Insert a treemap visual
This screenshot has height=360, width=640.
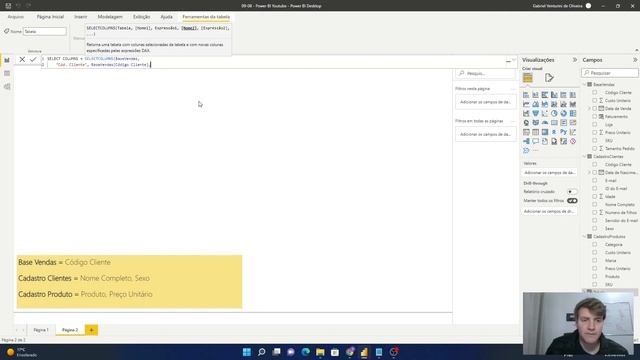[573, 113]
